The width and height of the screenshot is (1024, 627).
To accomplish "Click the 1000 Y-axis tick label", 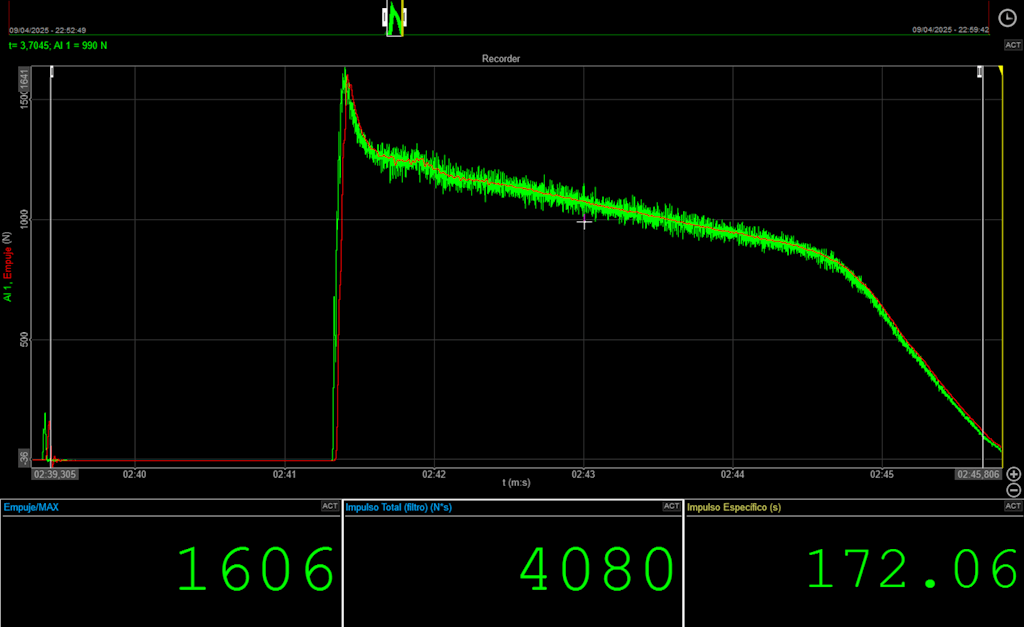I will pos(24,219).
